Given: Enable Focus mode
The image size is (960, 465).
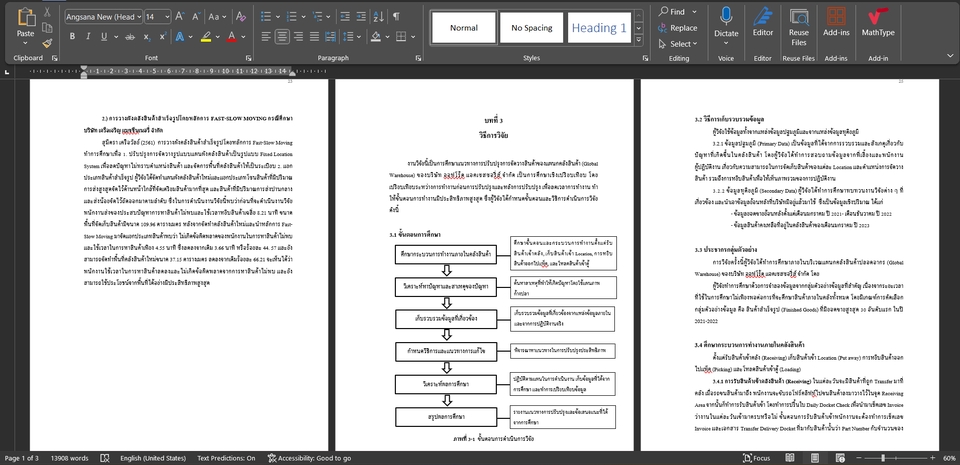Looking at the screenshot, I should point(757,458).
